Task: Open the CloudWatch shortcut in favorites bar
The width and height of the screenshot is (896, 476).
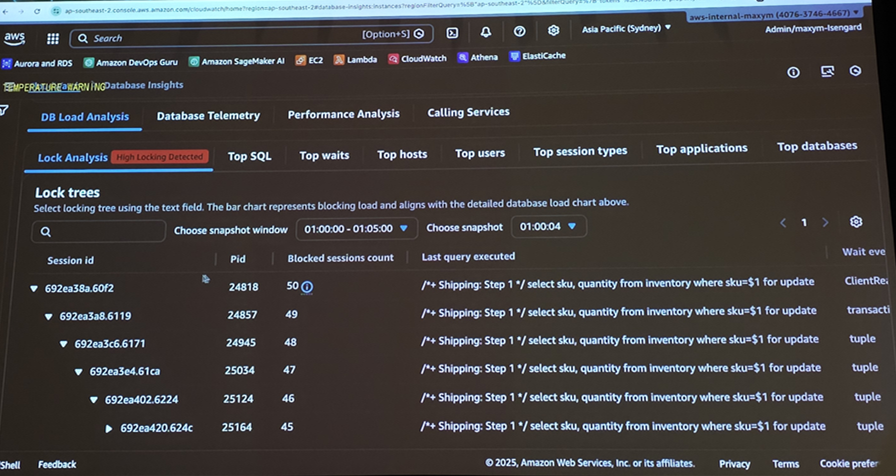Action: coord(417,59)
